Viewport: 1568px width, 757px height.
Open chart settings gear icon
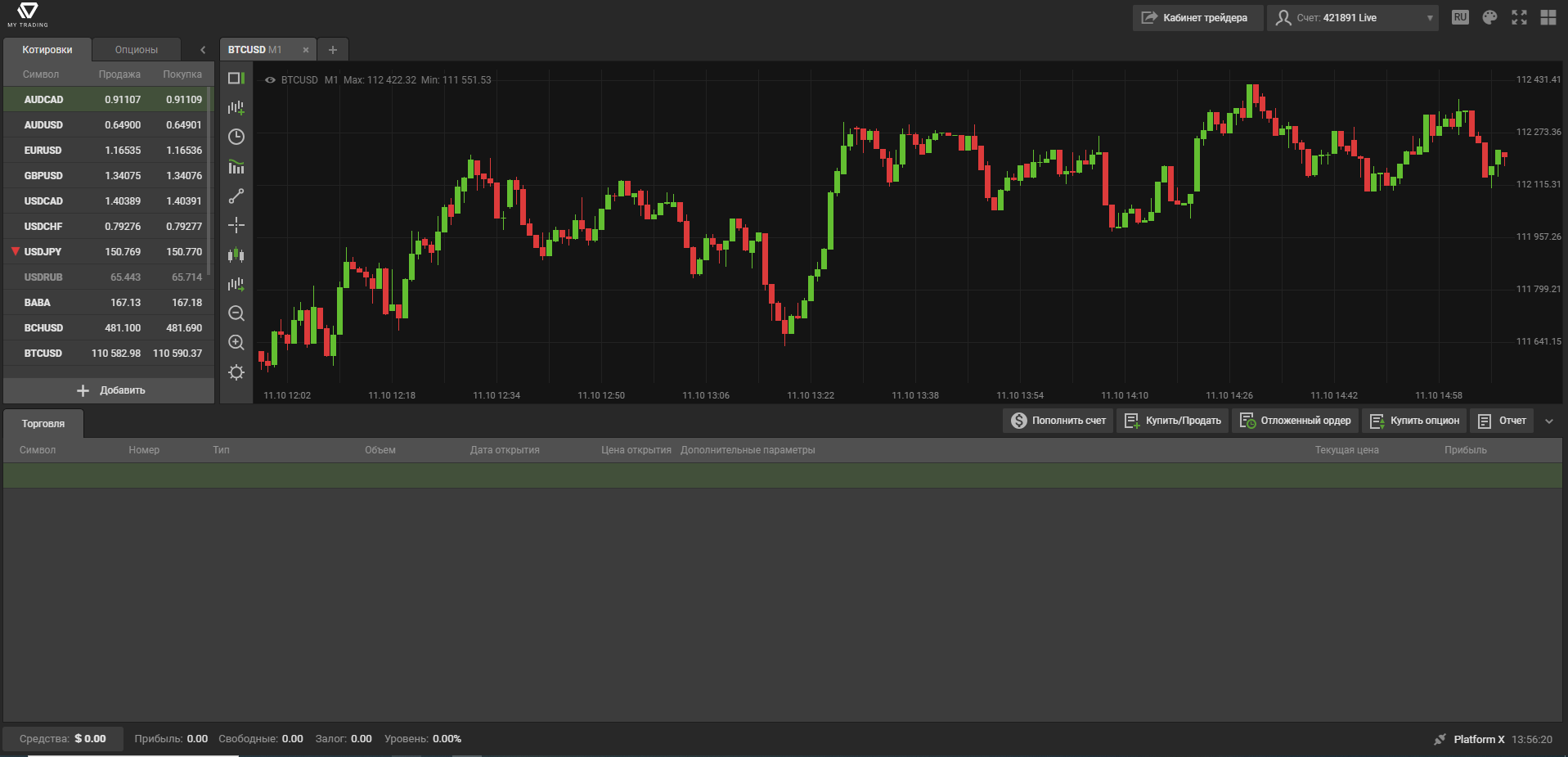point(236,372)
